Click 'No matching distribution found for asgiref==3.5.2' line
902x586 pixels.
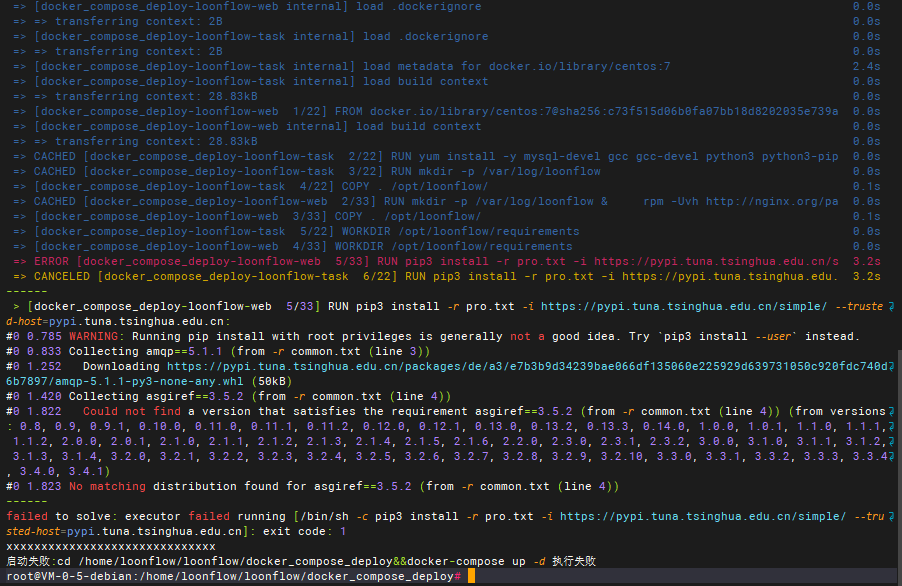(312, 487)
